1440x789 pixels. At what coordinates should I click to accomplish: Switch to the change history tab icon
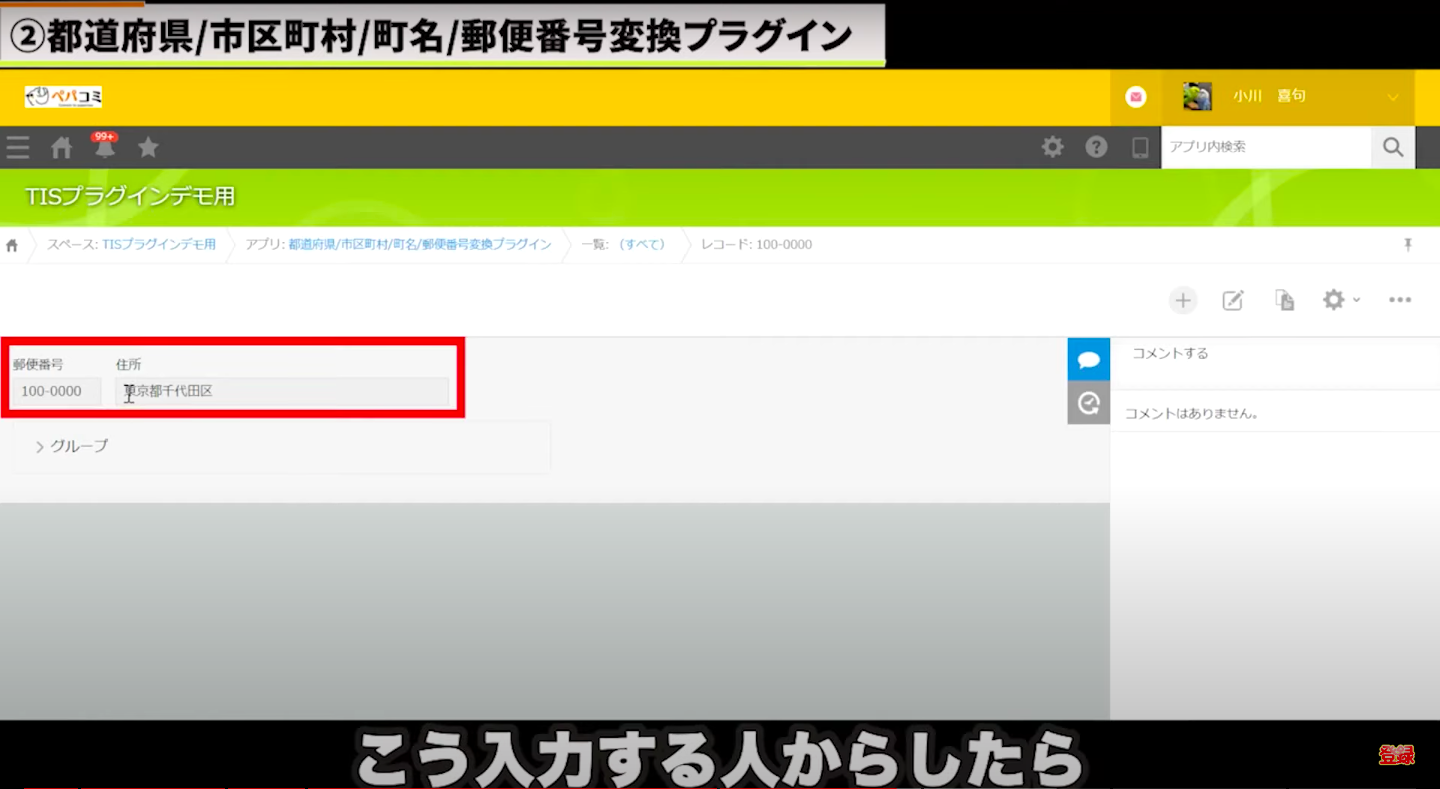[1089, 403]
